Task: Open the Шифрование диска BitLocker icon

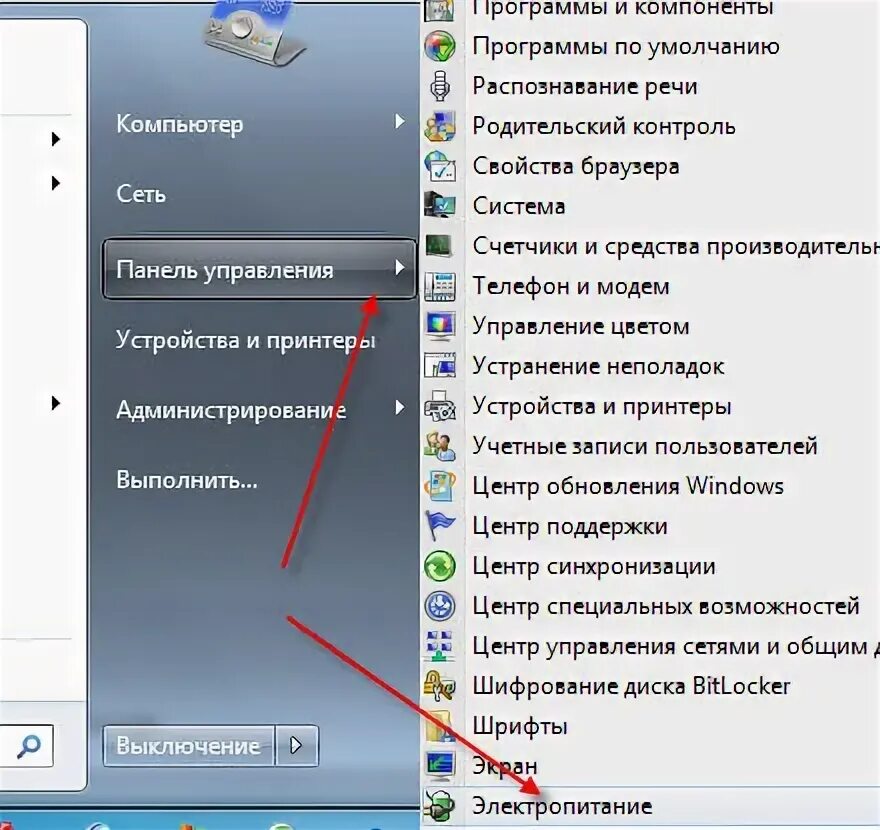Action: pos(439,686)
